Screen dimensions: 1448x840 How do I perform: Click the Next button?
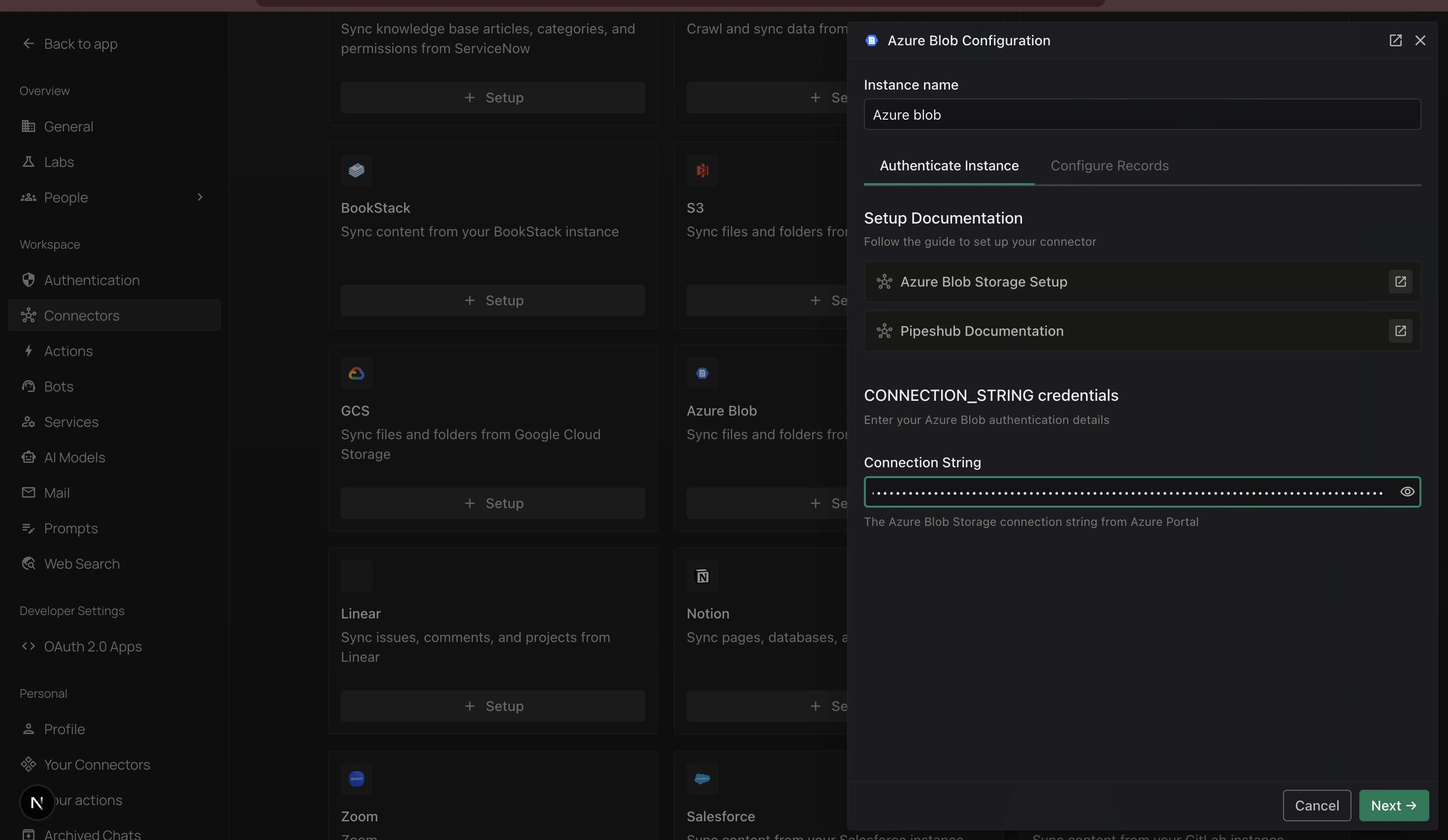1393,805
